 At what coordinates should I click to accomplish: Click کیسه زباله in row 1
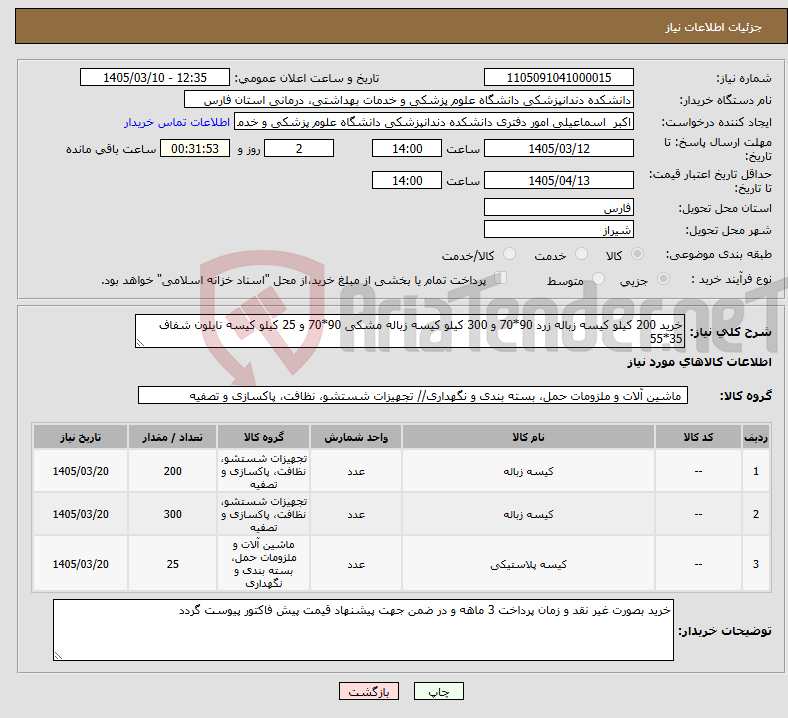click(x=528, y=471)
